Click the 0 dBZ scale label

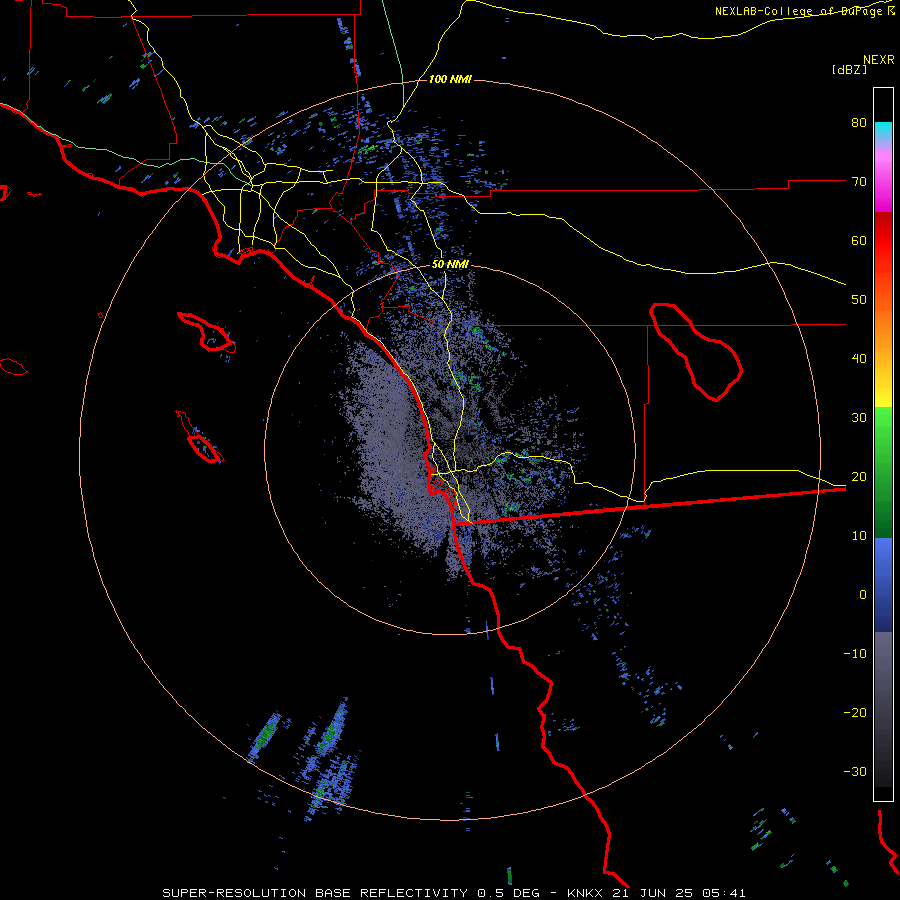[x=863, y=595]
